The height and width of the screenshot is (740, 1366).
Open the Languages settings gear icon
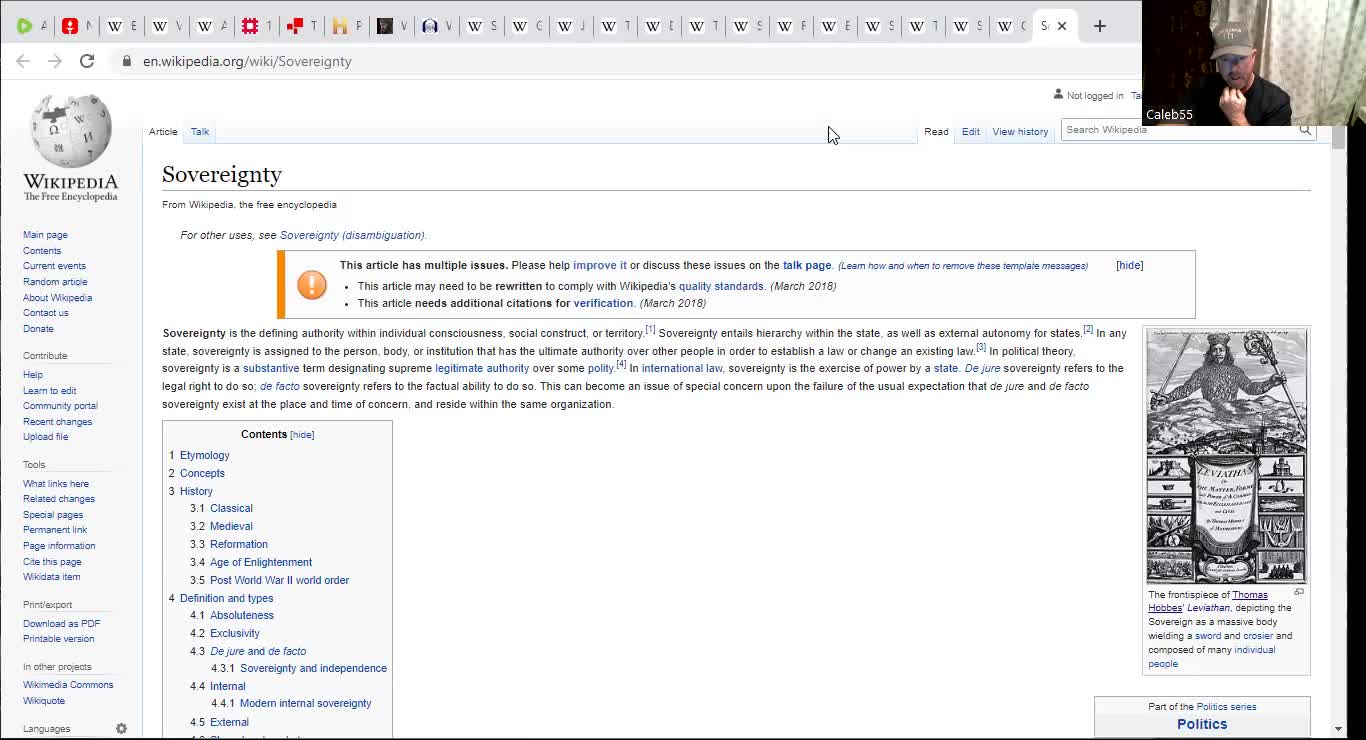pos(121,729)
